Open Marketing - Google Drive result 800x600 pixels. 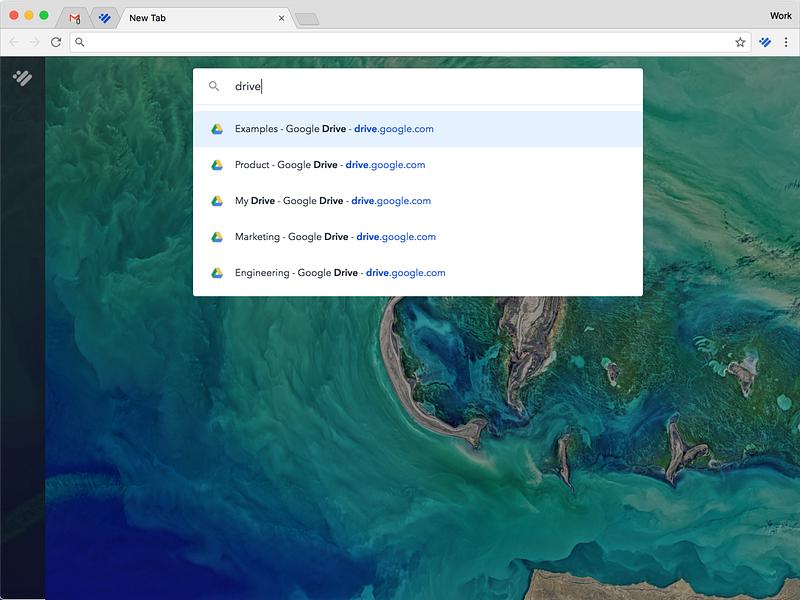(x=418, y=237)
